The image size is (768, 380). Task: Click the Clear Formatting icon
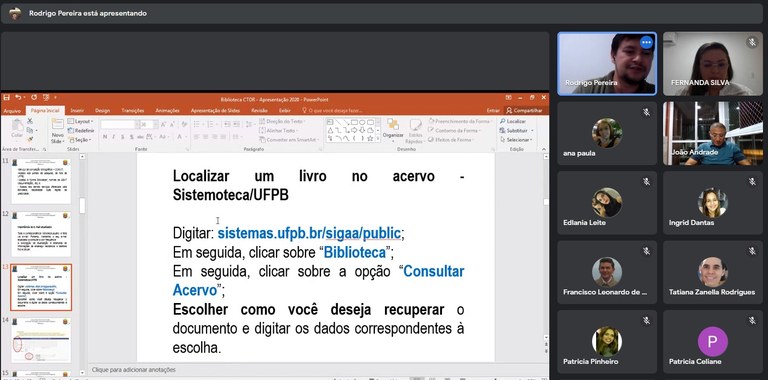pos(184,124)
